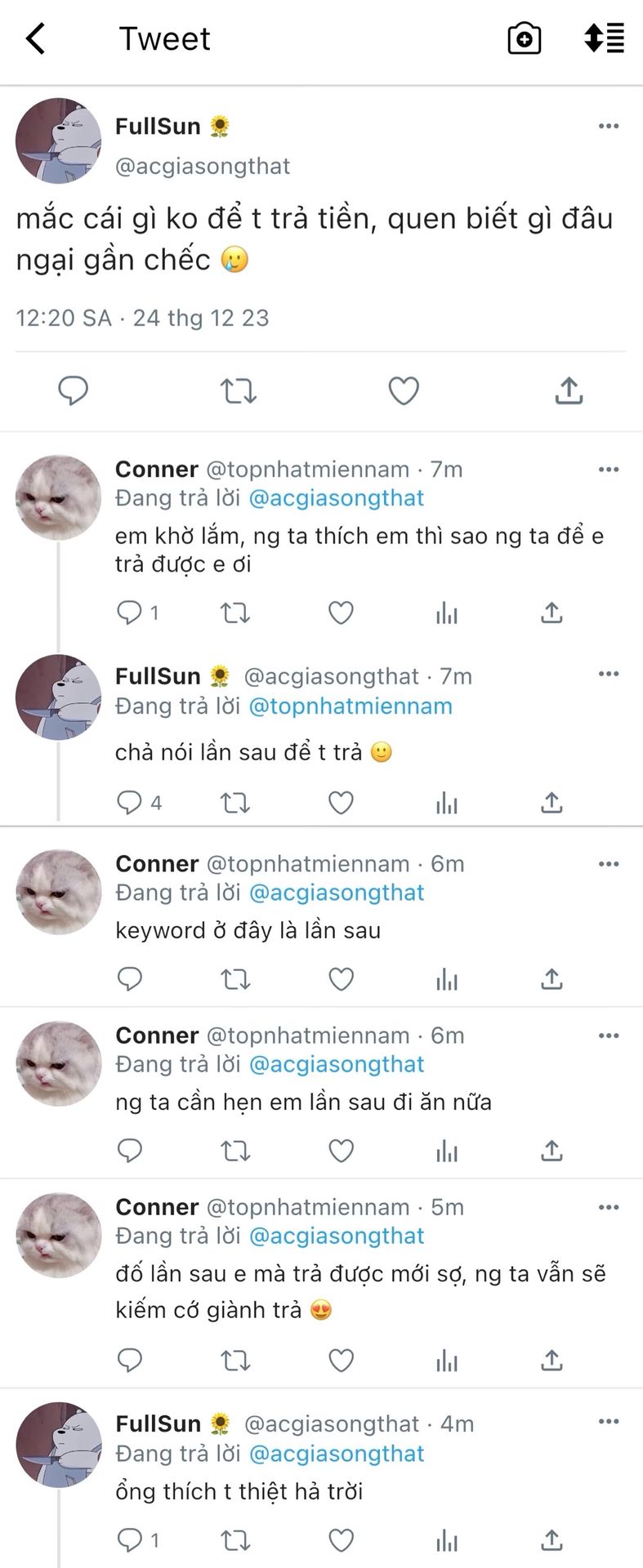Go back using the top-left arrow
This screenshot has height=1568, width=643.
tap(35, 38)
